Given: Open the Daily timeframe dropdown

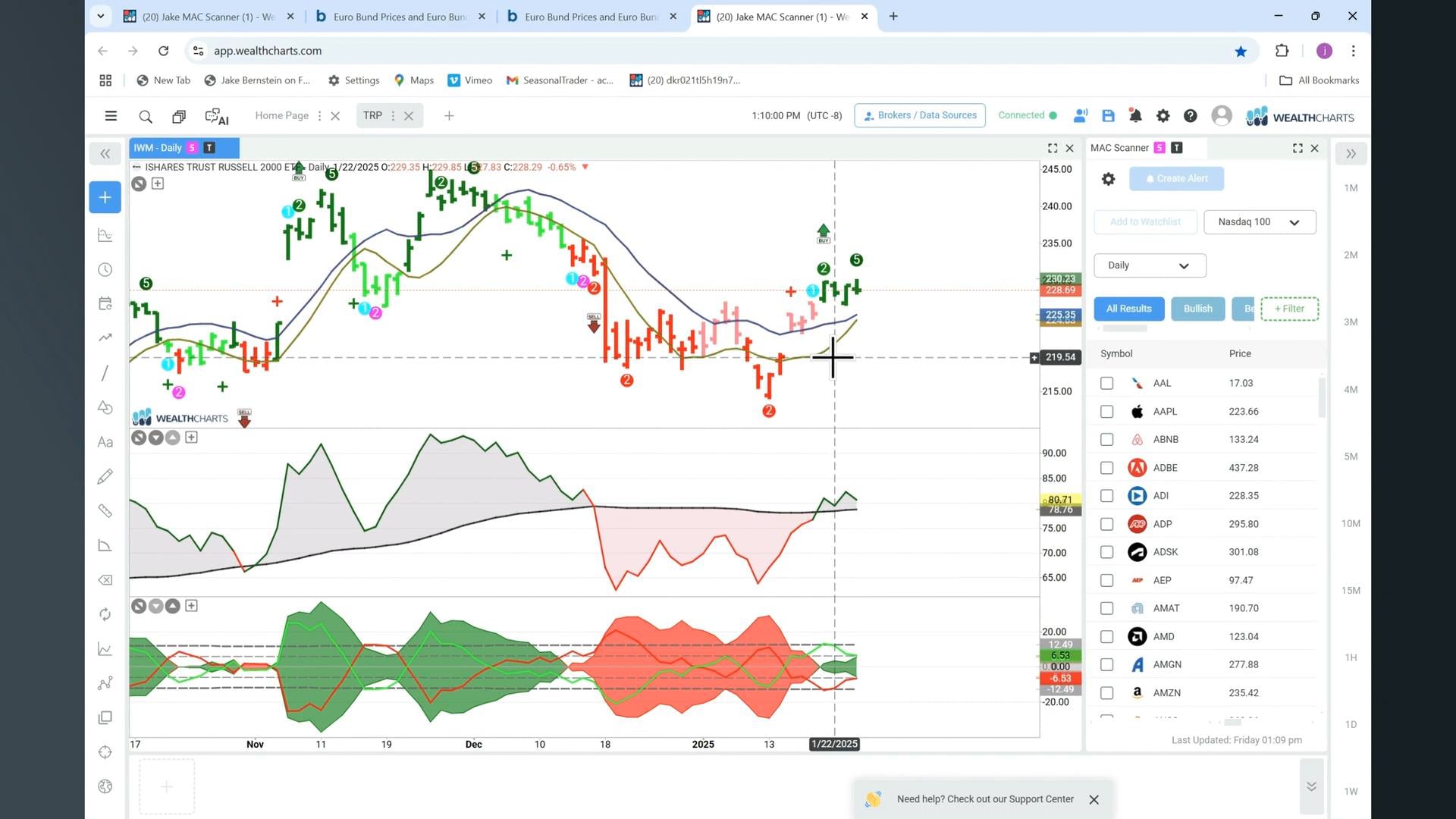Looking at the screenshot, I should tap(1150, 265).
